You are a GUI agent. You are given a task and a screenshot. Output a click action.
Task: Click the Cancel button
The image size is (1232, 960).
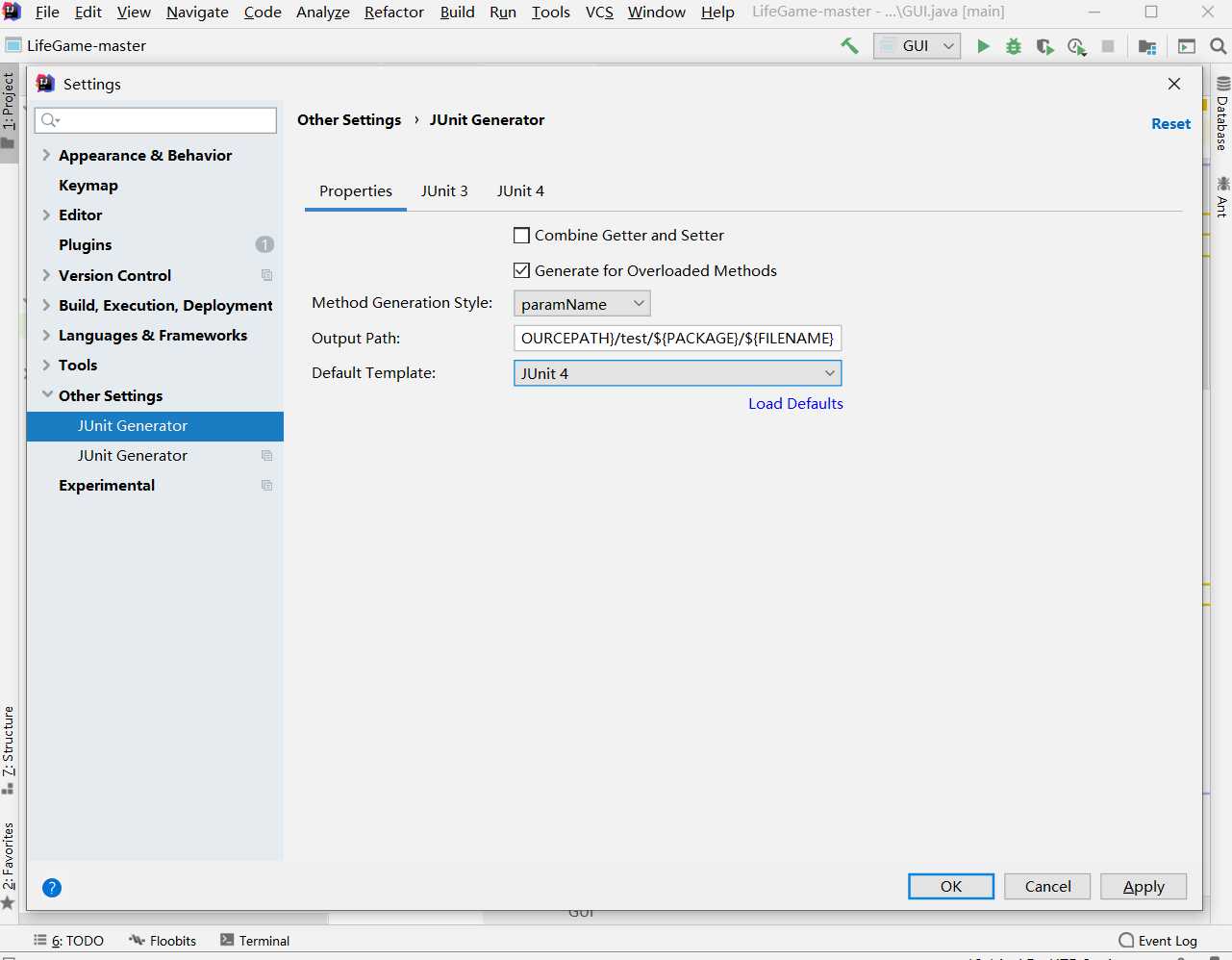pyautogui.click(x=1047, y=886)
